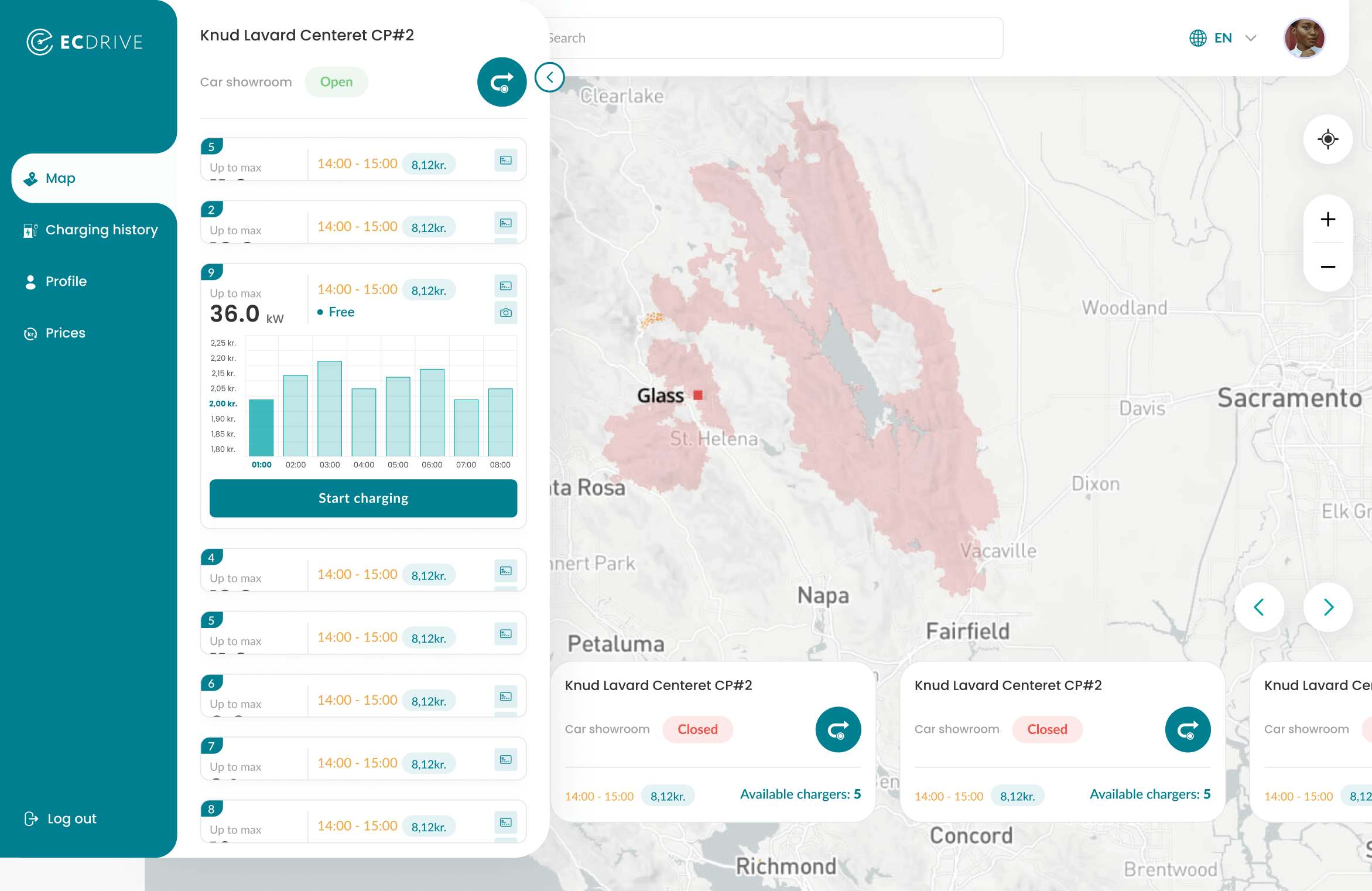
Task: Zoom out using the map's minus icon
Action: (x=1327, y=267)
